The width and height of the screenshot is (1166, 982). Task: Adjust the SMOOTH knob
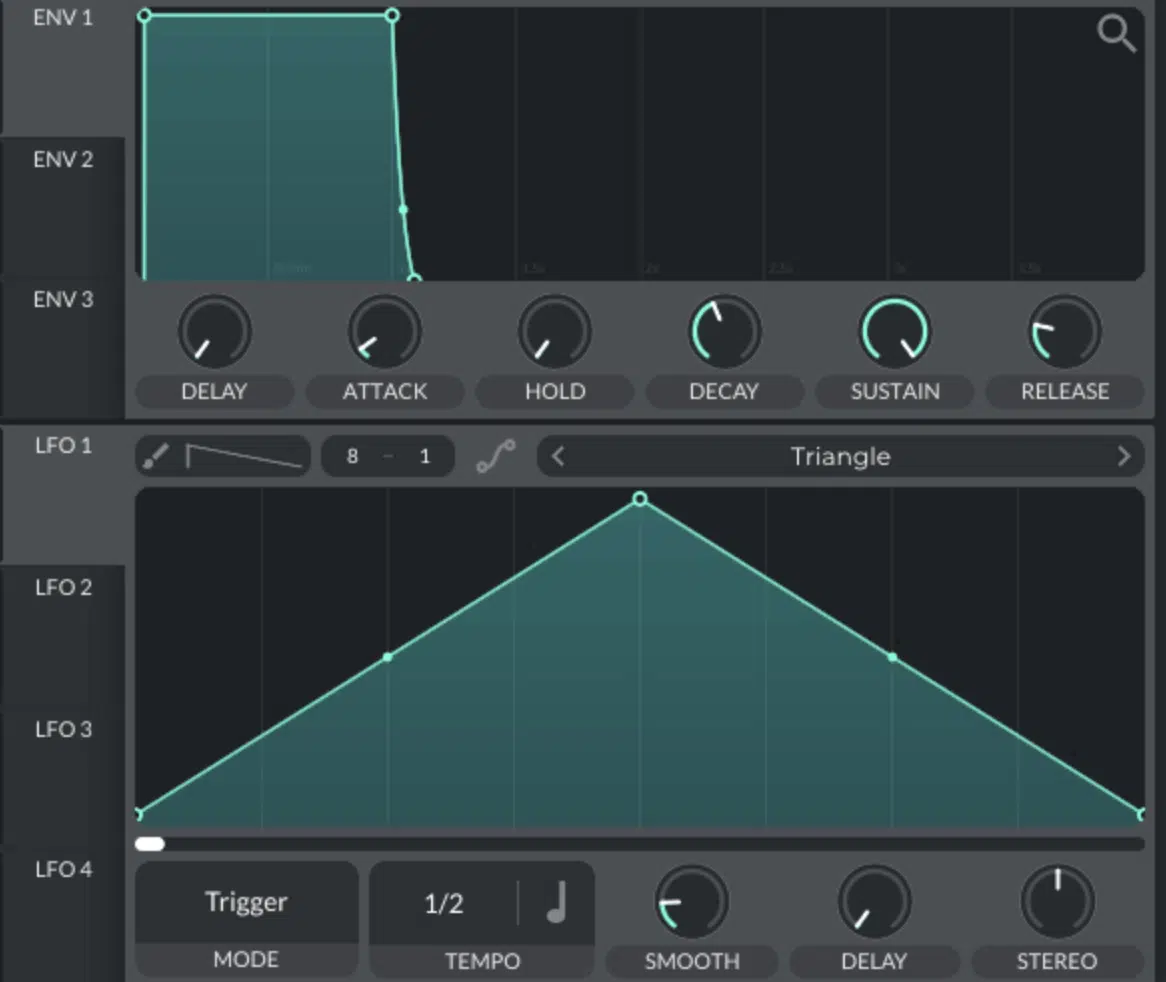tap(694, 901)
